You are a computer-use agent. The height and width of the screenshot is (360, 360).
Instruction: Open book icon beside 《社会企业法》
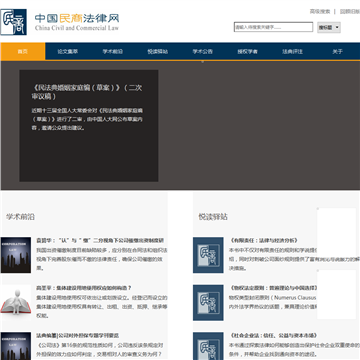click(208, 346)
